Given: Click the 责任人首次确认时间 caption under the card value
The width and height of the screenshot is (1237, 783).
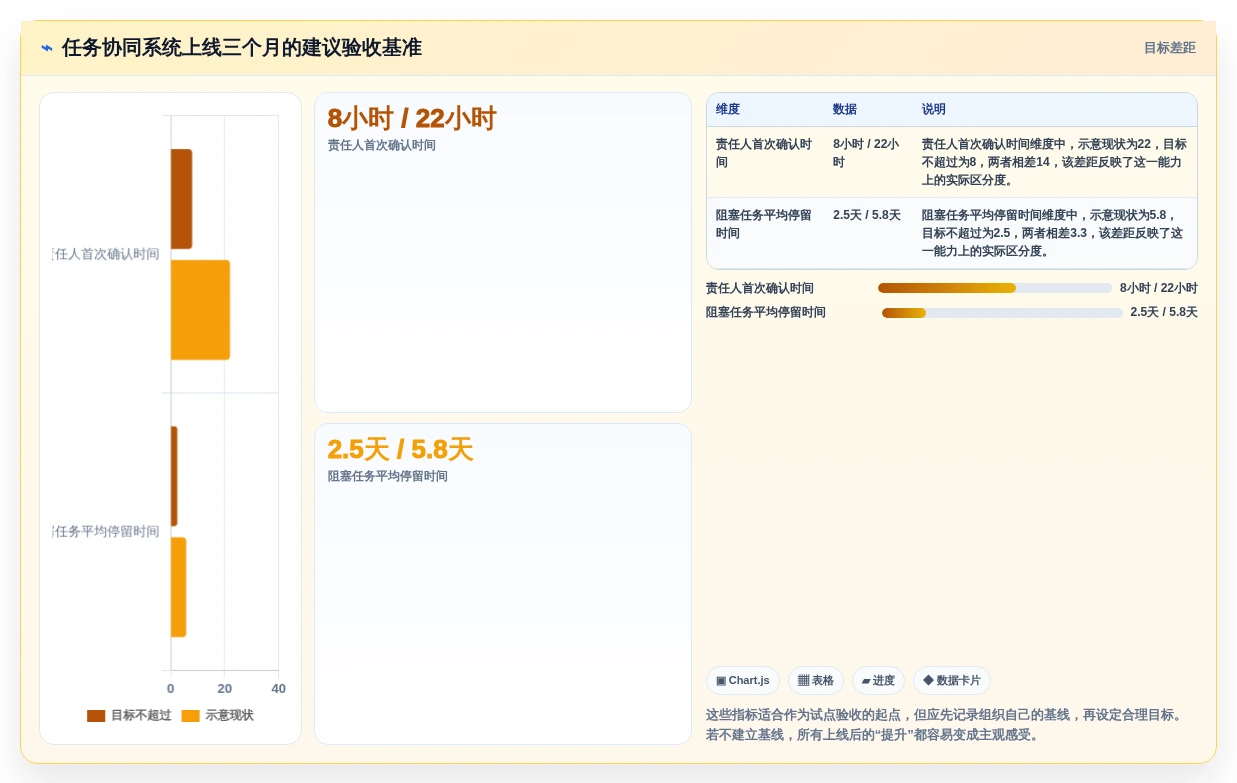Looking at the screenshot, I should point(382,146).
